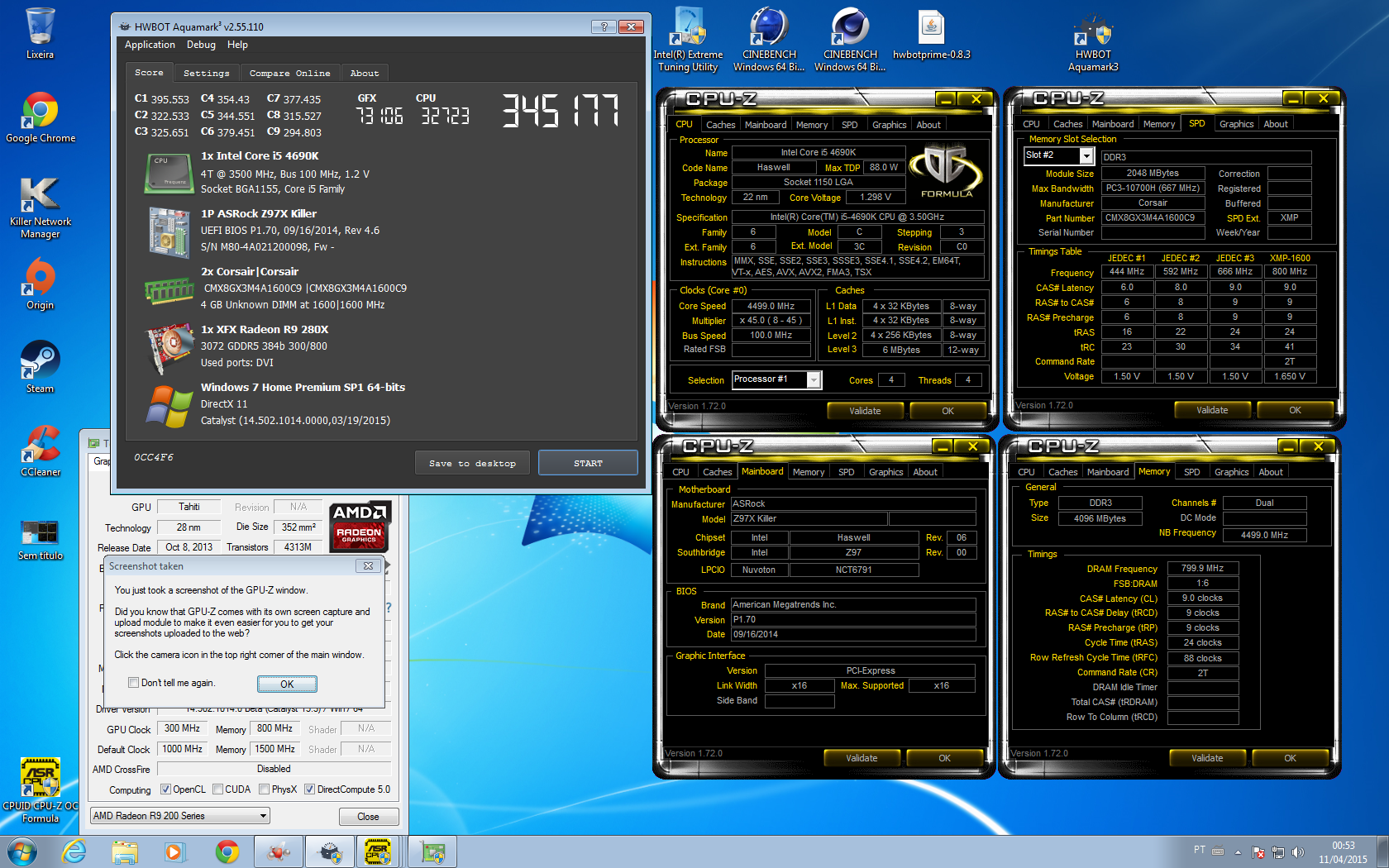Viewport: 1389px width, 868px height.
Task: Click OK in top-right CPU-Z window
Action: click(1295, 410)
